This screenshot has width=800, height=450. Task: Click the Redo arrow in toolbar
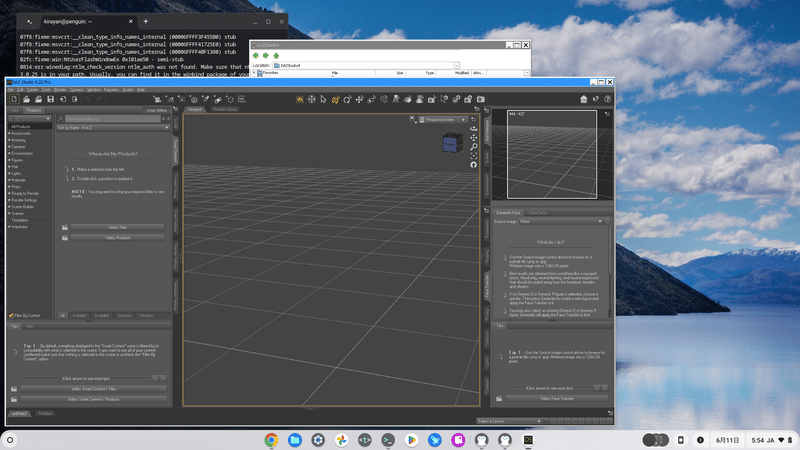(99, 99)
